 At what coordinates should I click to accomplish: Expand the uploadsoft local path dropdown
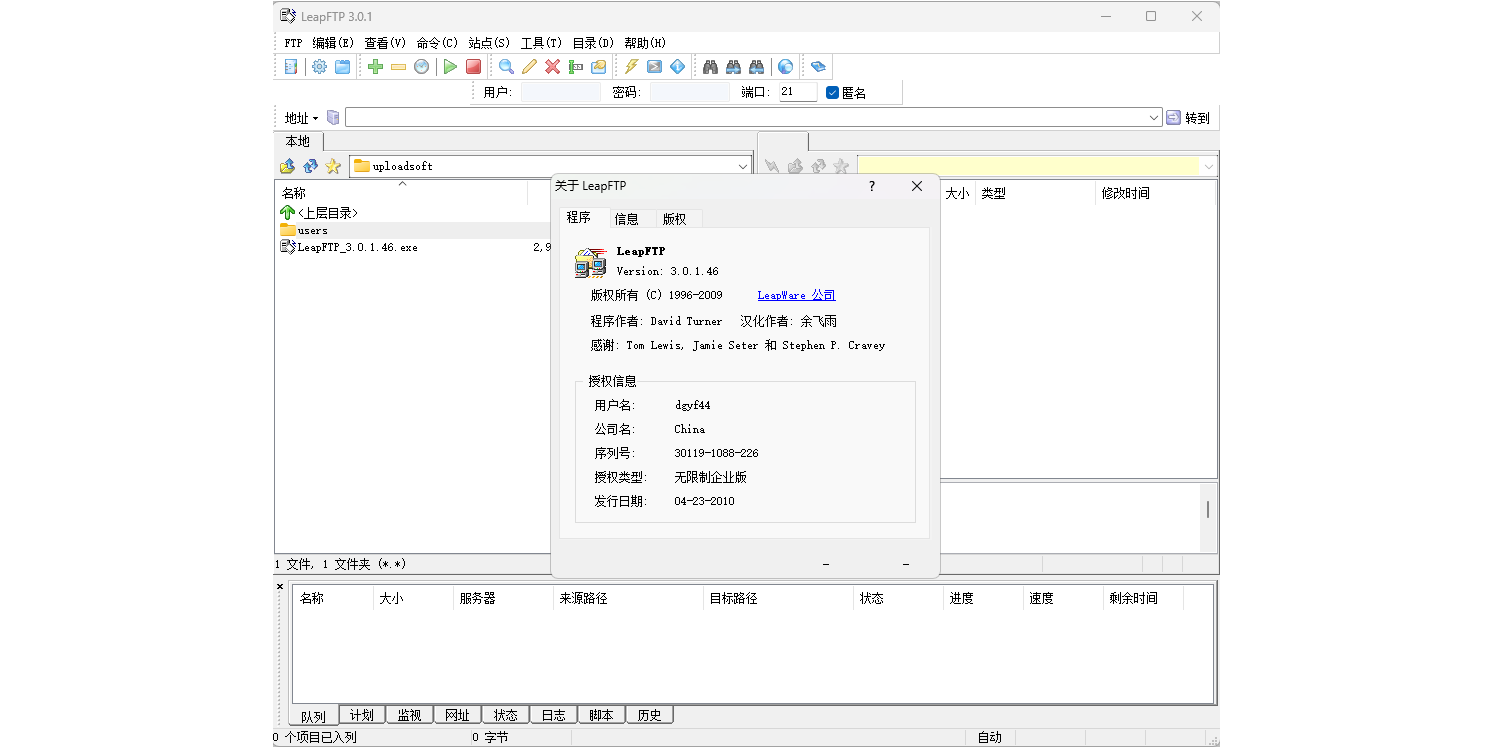point(743,166)
